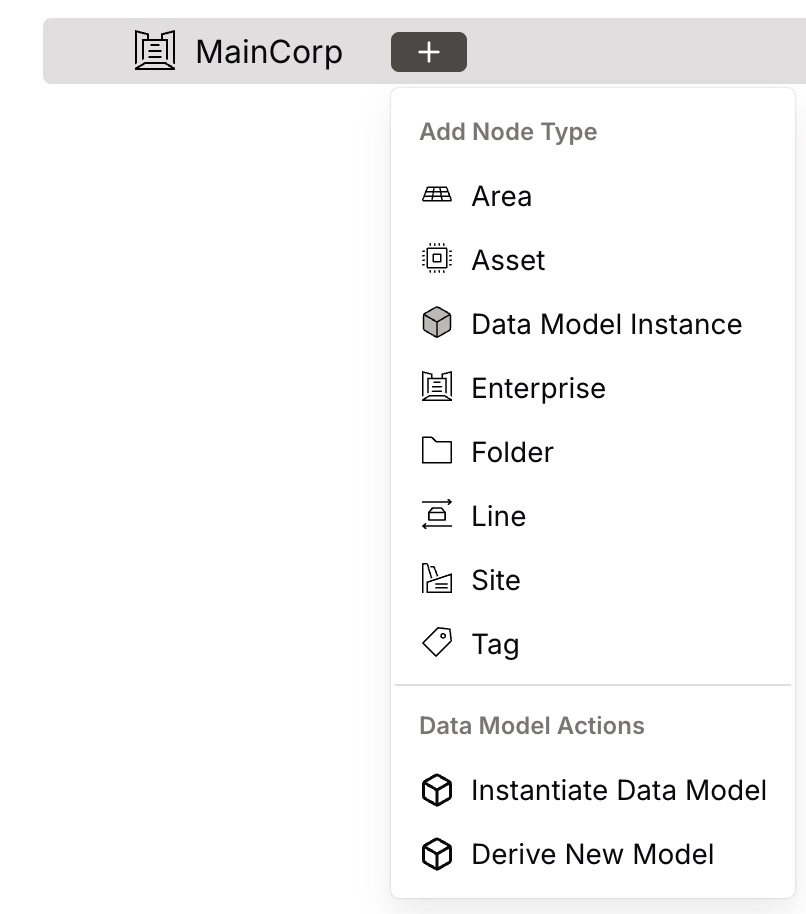Click the Line conveyor icon

[x=437, y=514]
